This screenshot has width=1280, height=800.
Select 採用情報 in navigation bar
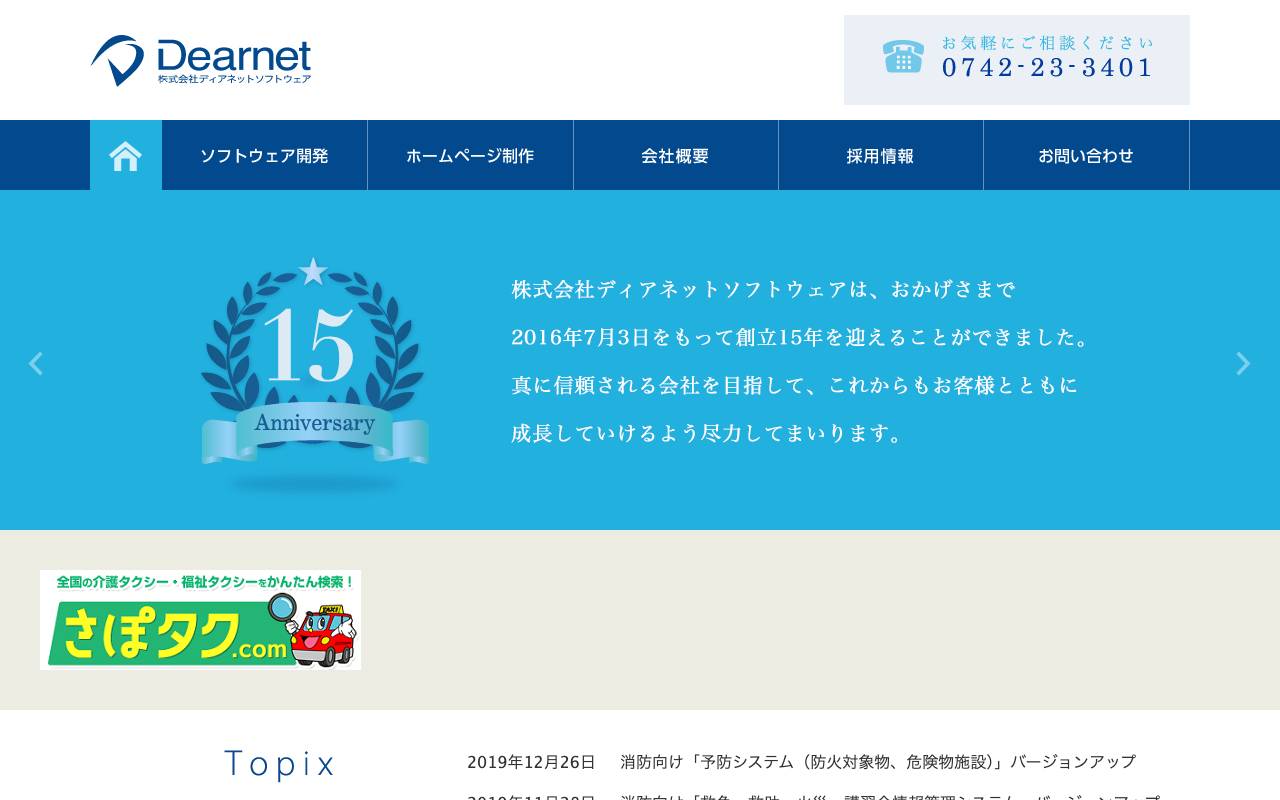tap(881, 155)
